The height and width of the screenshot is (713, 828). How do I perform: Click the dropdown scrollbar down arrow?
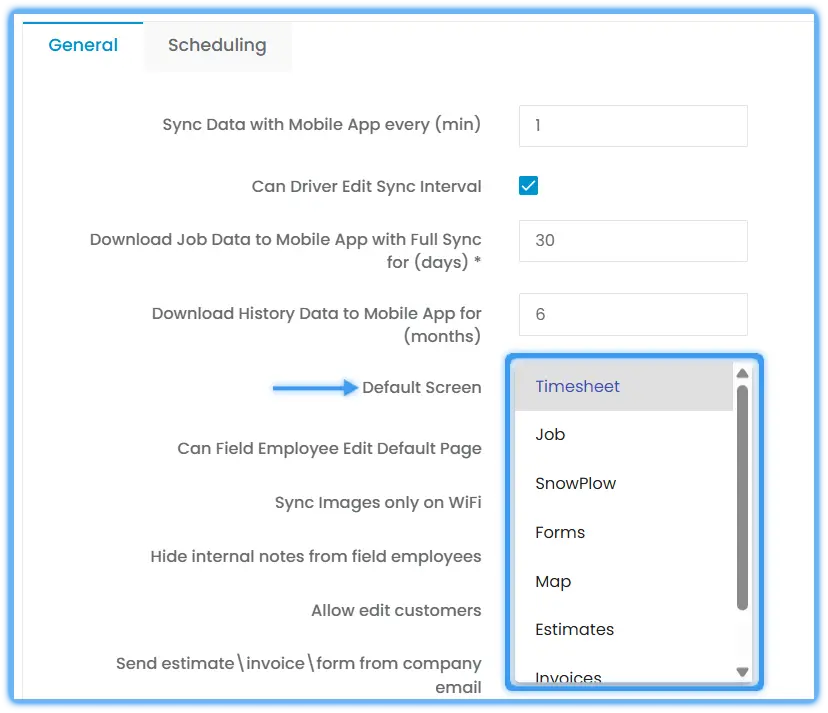pos(742,672)
